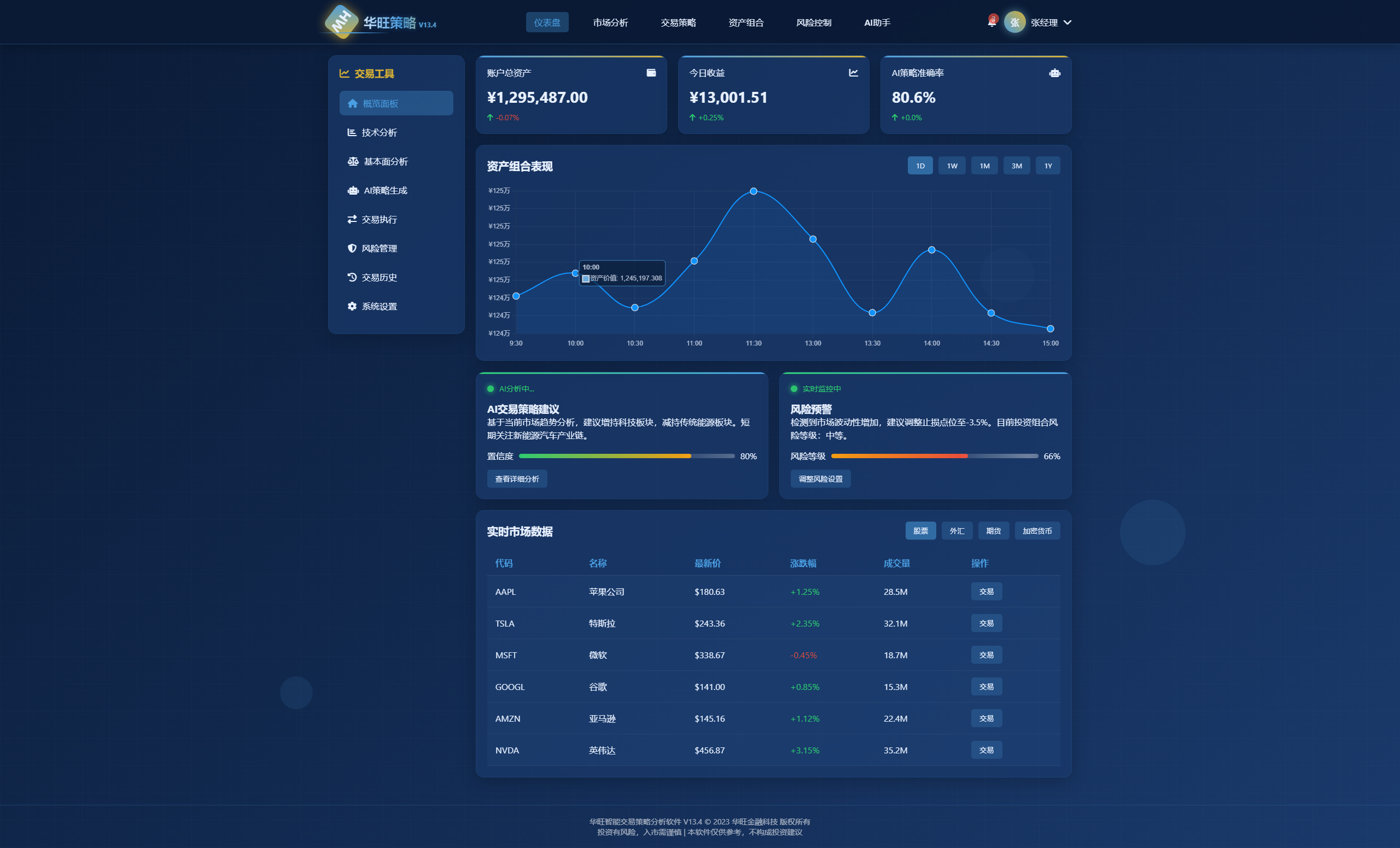
Task: Open 交易历史 in the sidebar
Action: 379,277
